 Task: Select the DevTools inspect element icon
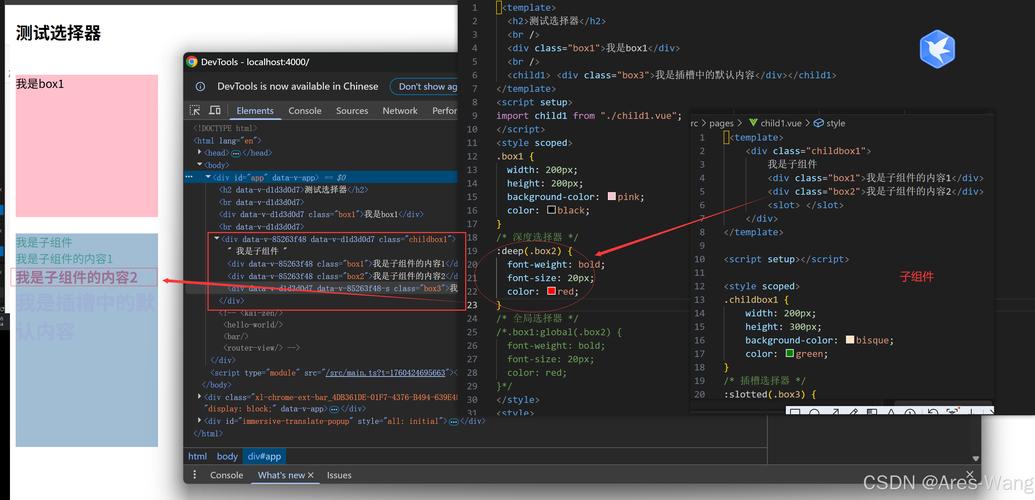point(195,110)
